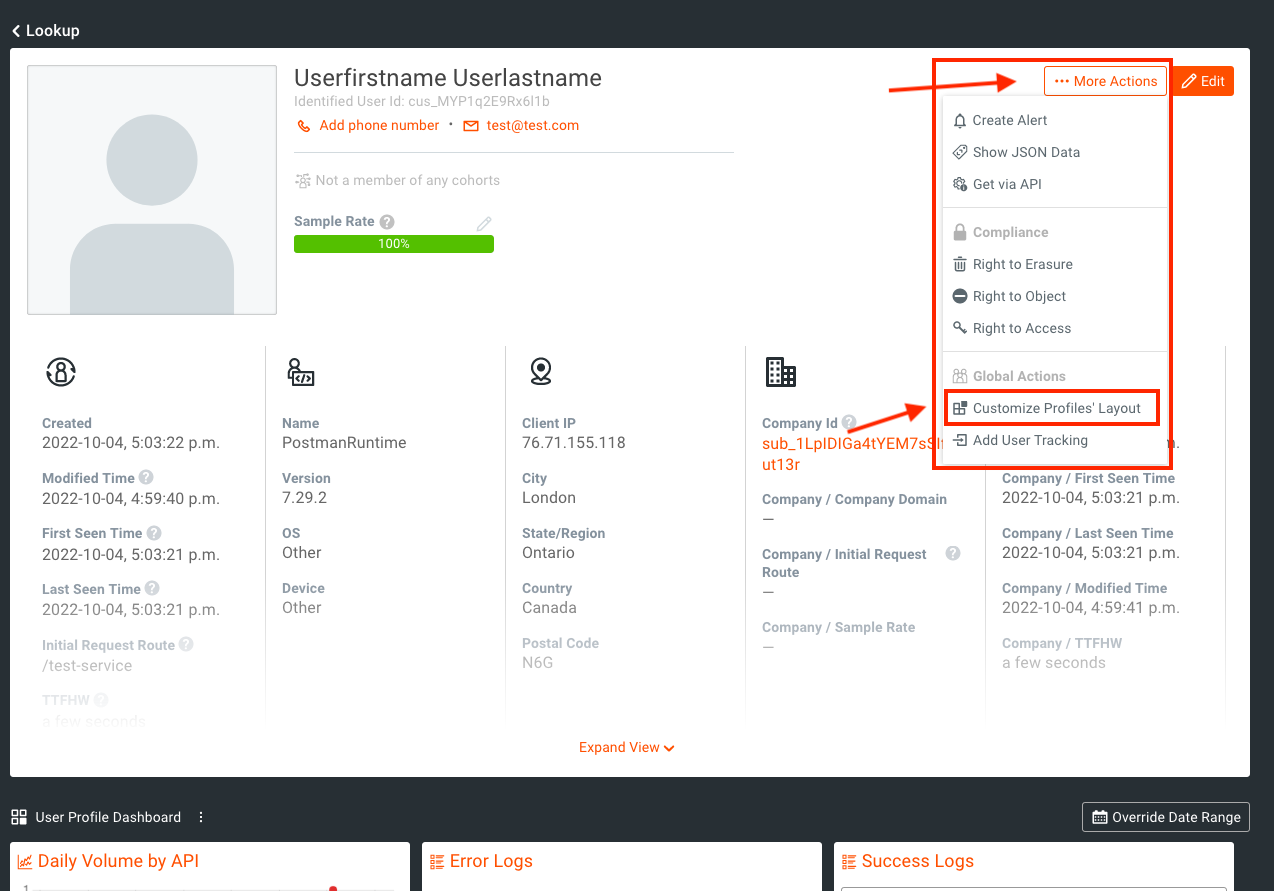
Task: Click the vertical dots beside User Profile Dashboard
Action: pos(201,817)
